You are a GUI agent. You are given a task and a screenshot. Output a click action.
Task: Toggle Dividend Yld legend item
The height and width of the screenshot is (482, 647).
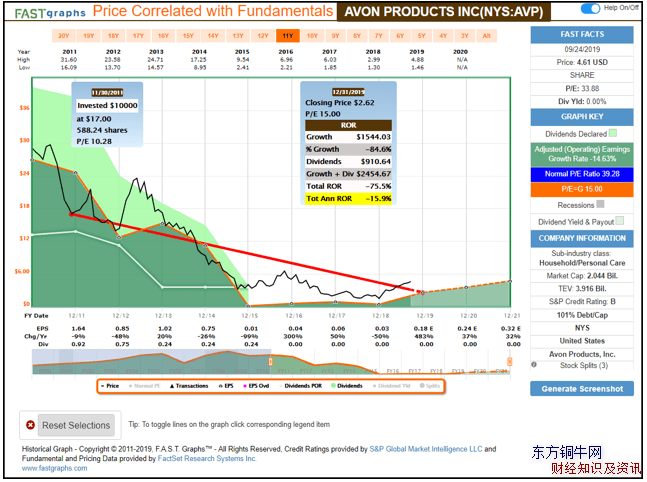click(392, 386)
